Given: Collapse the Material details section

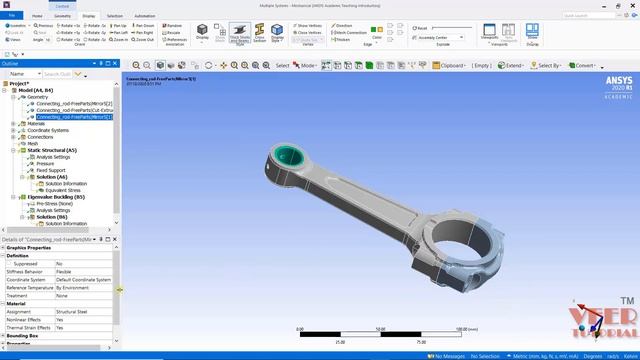Looking at the screenshot, I should tap(3, 304).
